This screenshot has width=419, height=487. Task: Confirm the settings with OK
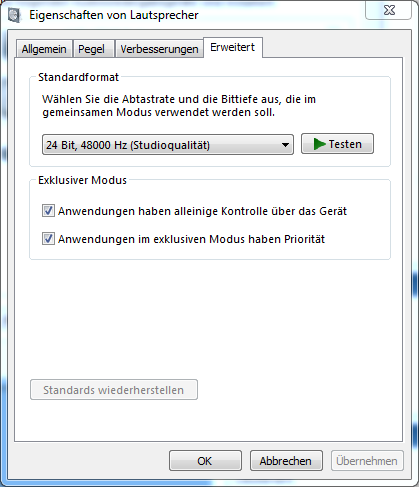point(205,461)
